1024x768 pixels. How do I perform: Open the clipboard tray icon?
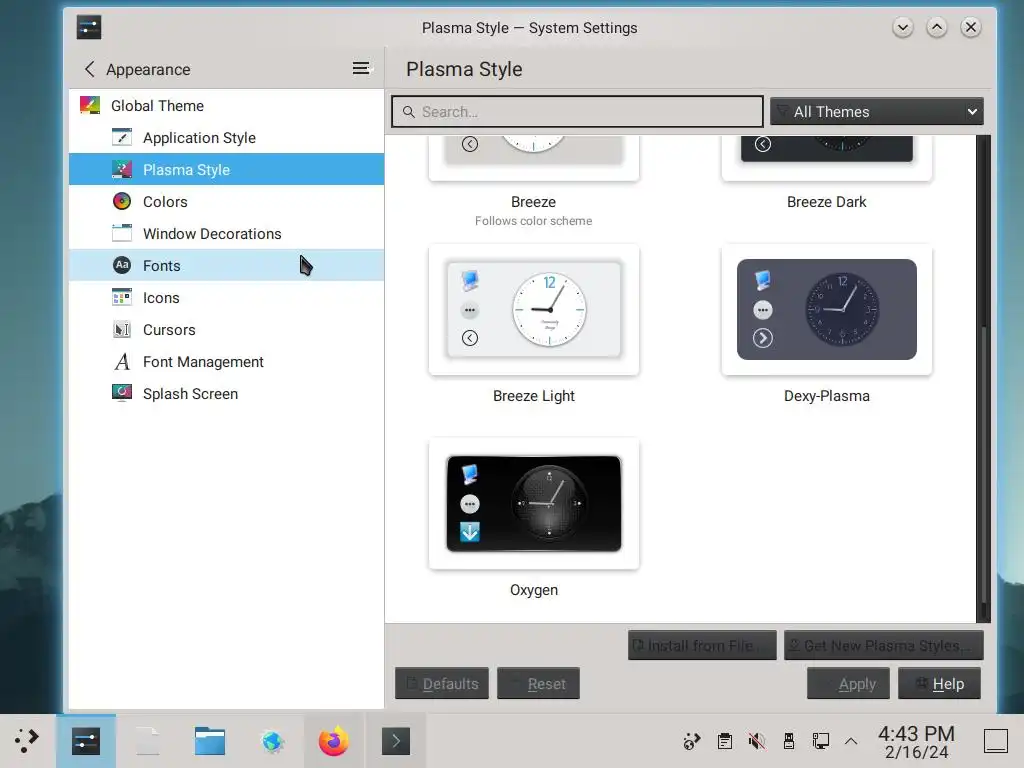[724, 741]
